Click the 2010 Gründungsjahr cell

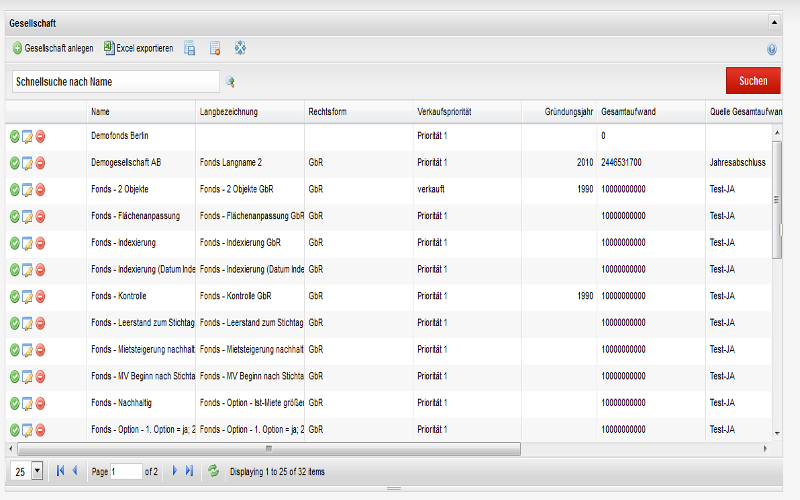click(x=559, y=163)
